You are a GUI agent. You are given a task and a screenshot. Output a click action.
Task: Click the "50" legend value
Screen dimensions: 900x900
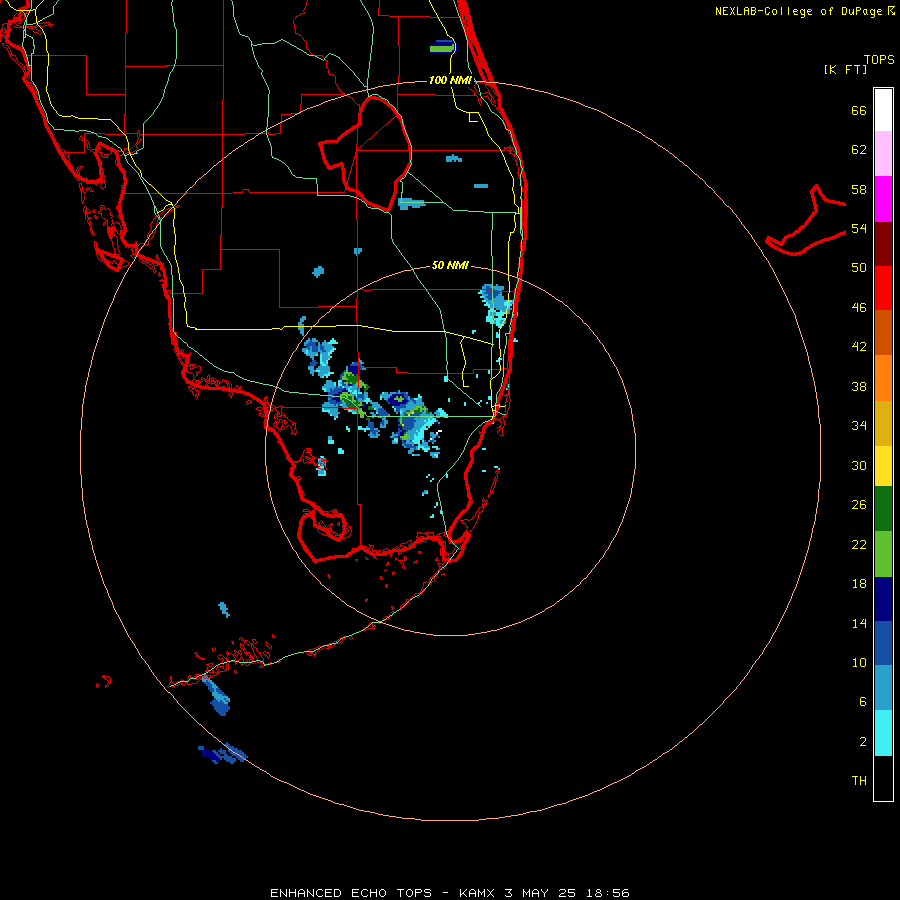point(859,268)
